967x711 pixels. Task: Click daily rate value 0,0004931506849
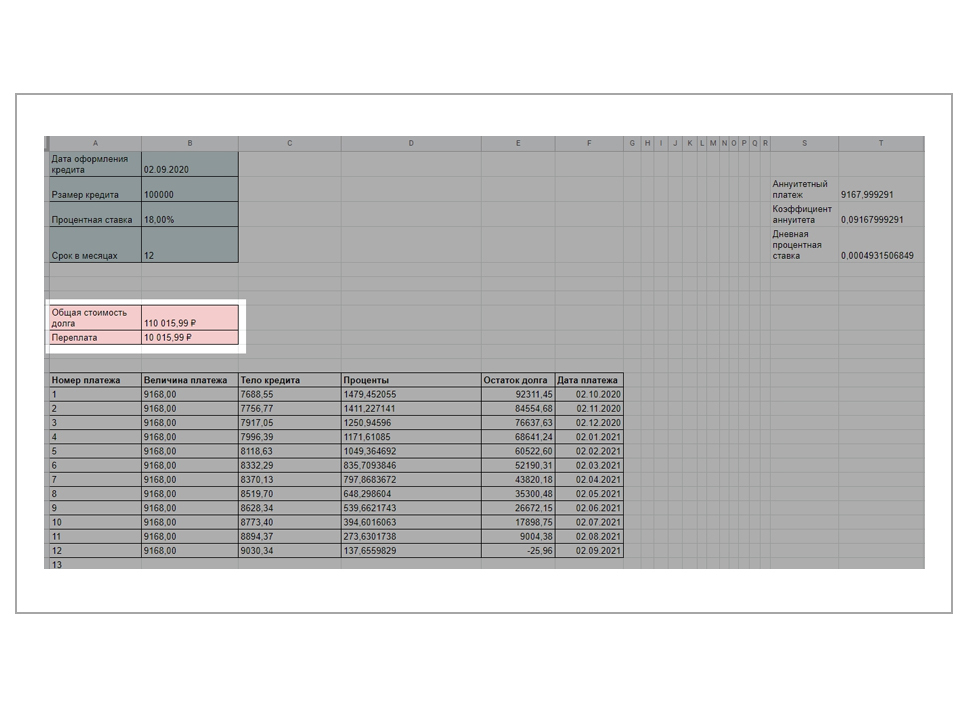click(x=881, y=245)
